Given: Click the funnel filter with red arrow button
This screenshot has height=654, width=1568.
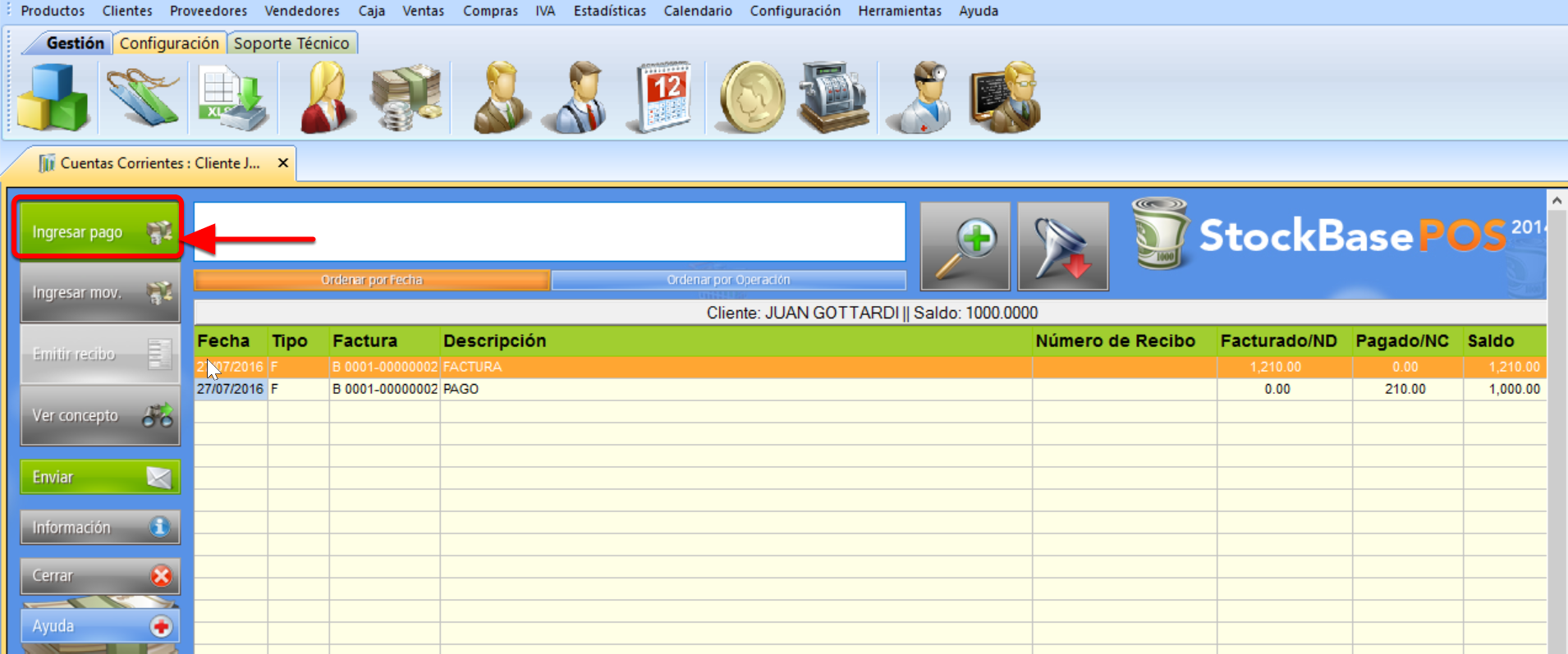Looking at the screenshot, I should click(1063, 246).
